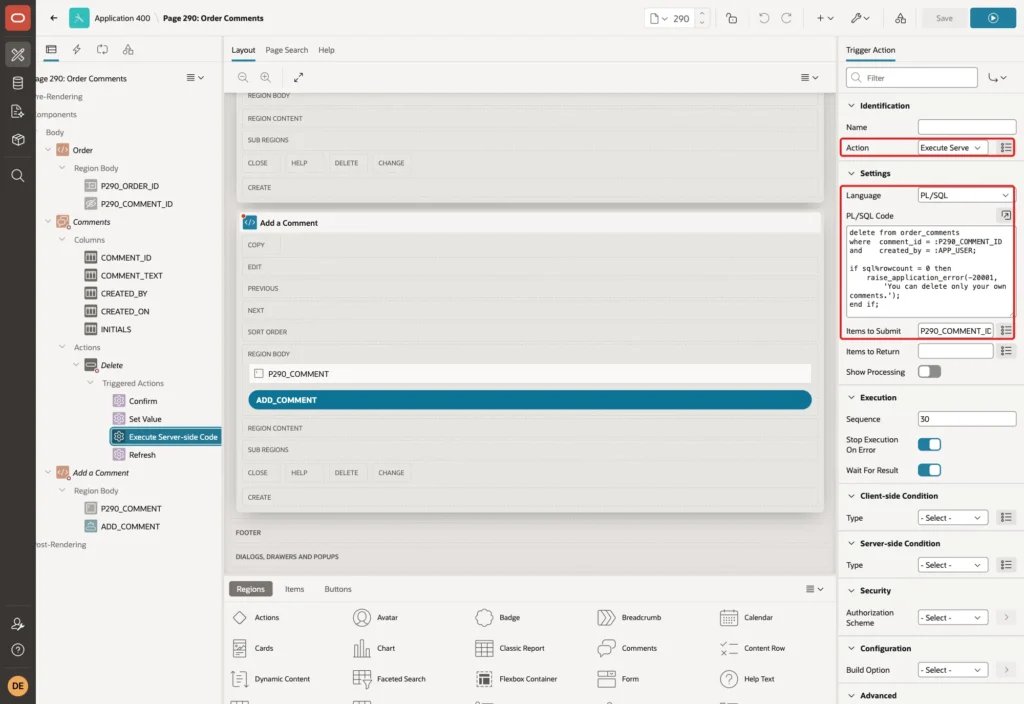Screen dimensions: 1024x704
Task: Go back with the arrow icon
Action: pos(54,18)
